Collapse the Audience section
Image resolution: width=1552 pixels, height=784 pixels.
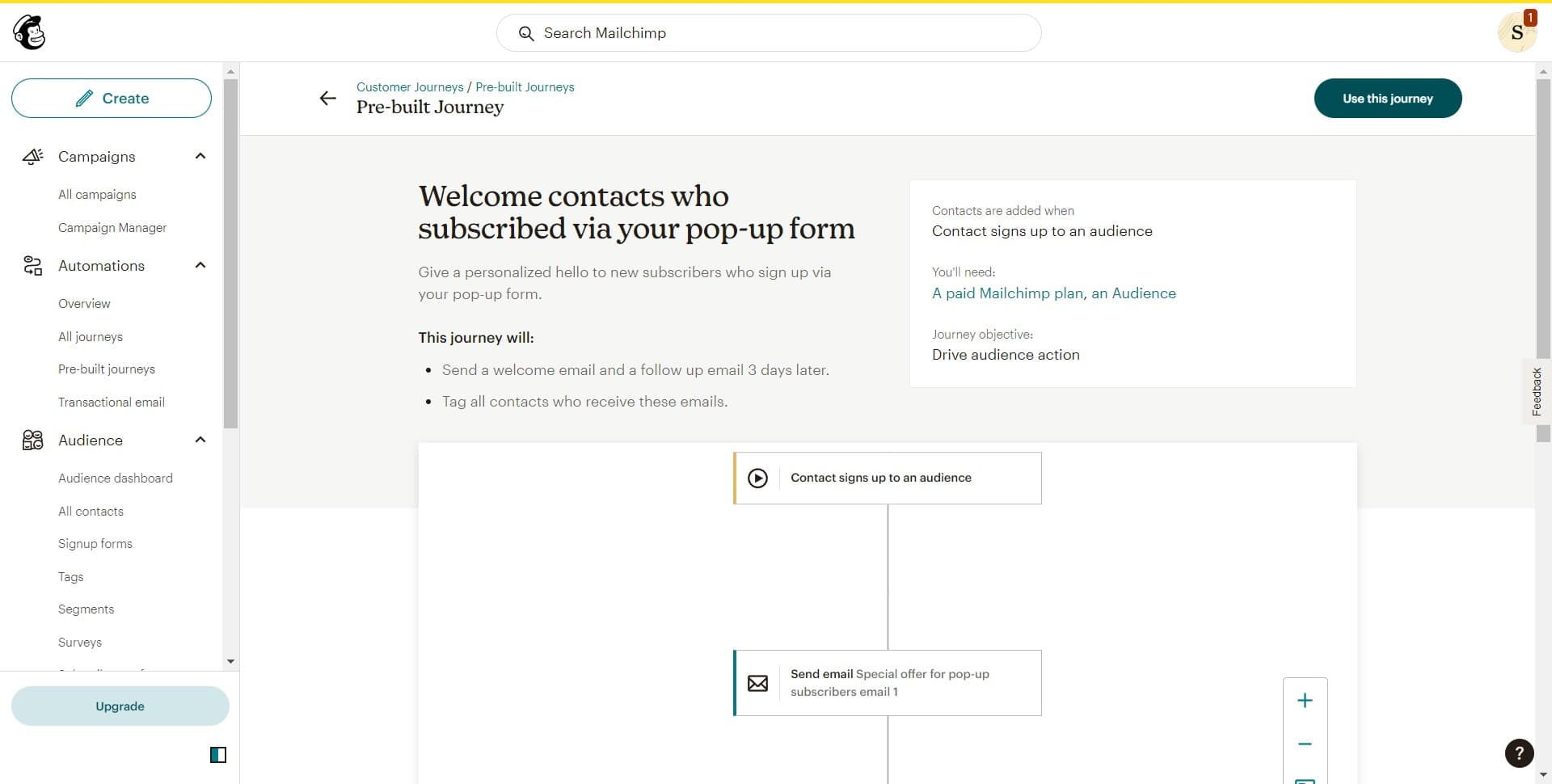pos(200,440)
